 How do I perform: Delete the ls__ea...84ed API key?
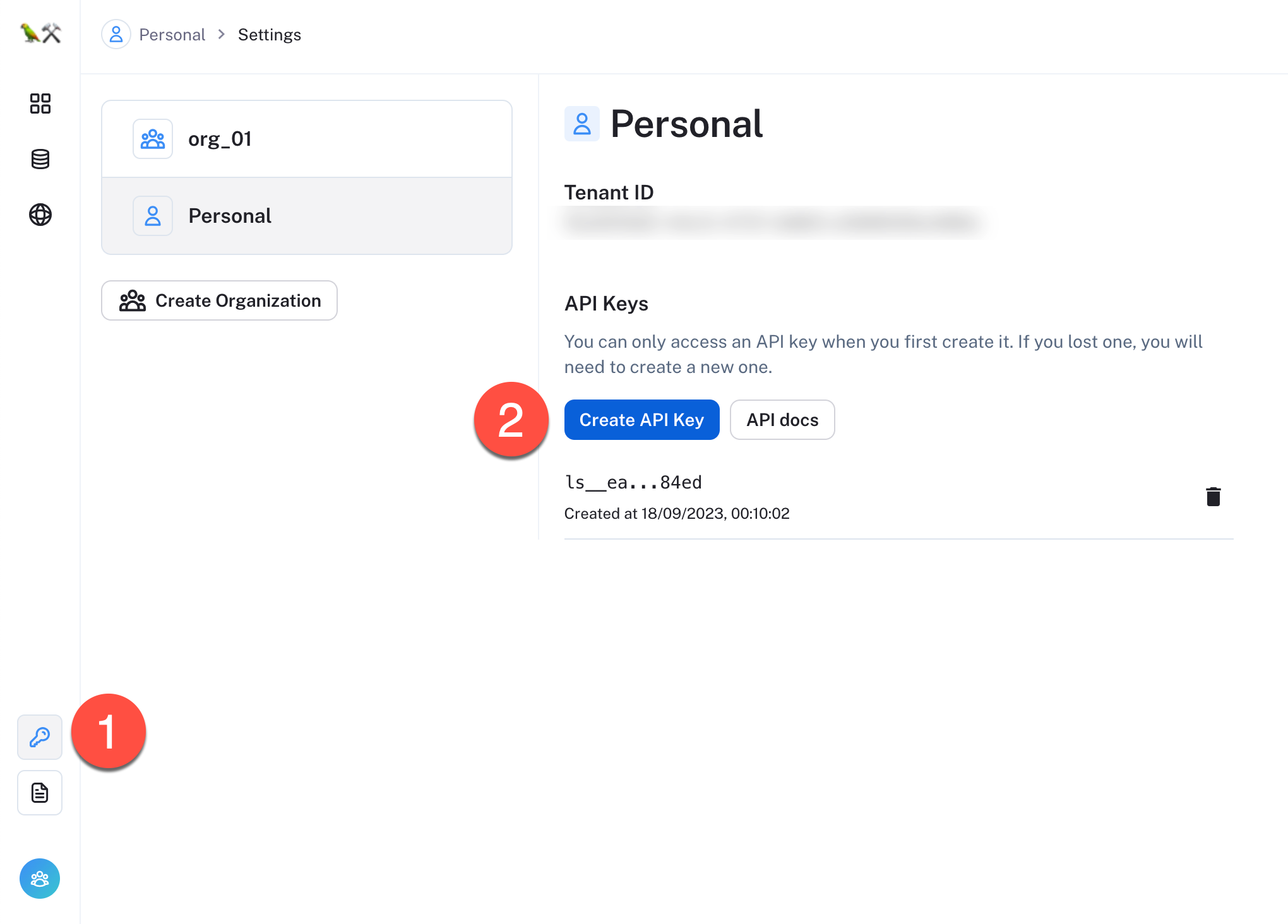point(1213,497)
